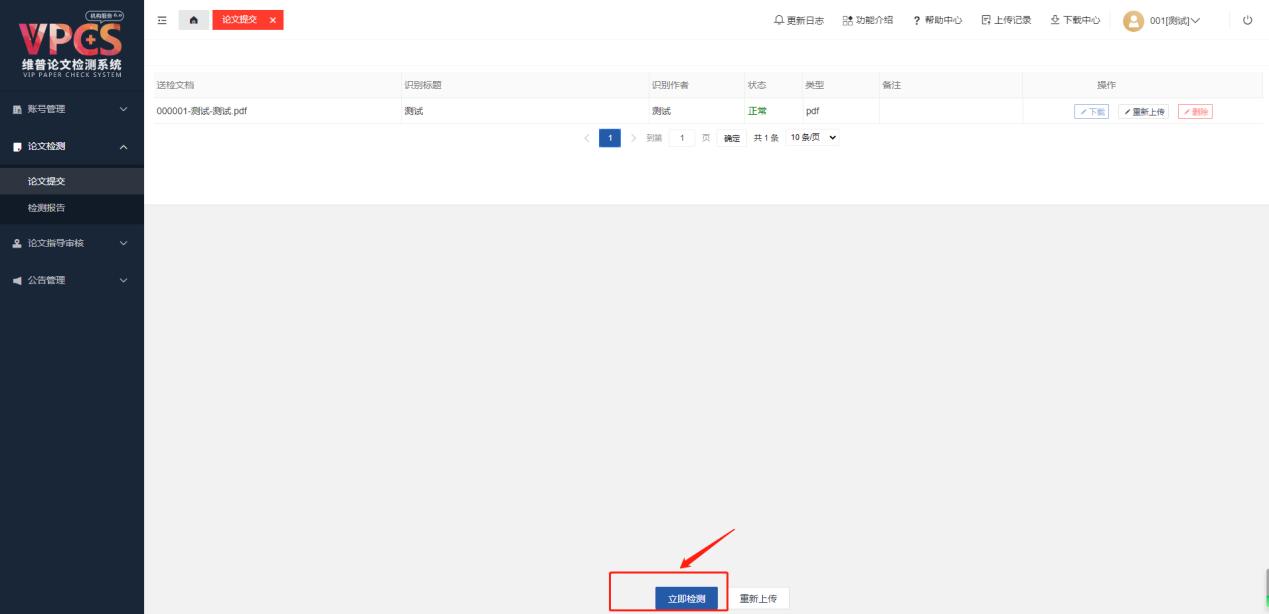Click the power logout icon
The width and height of the screenshot is (1269, 614).
point(1247,20)
